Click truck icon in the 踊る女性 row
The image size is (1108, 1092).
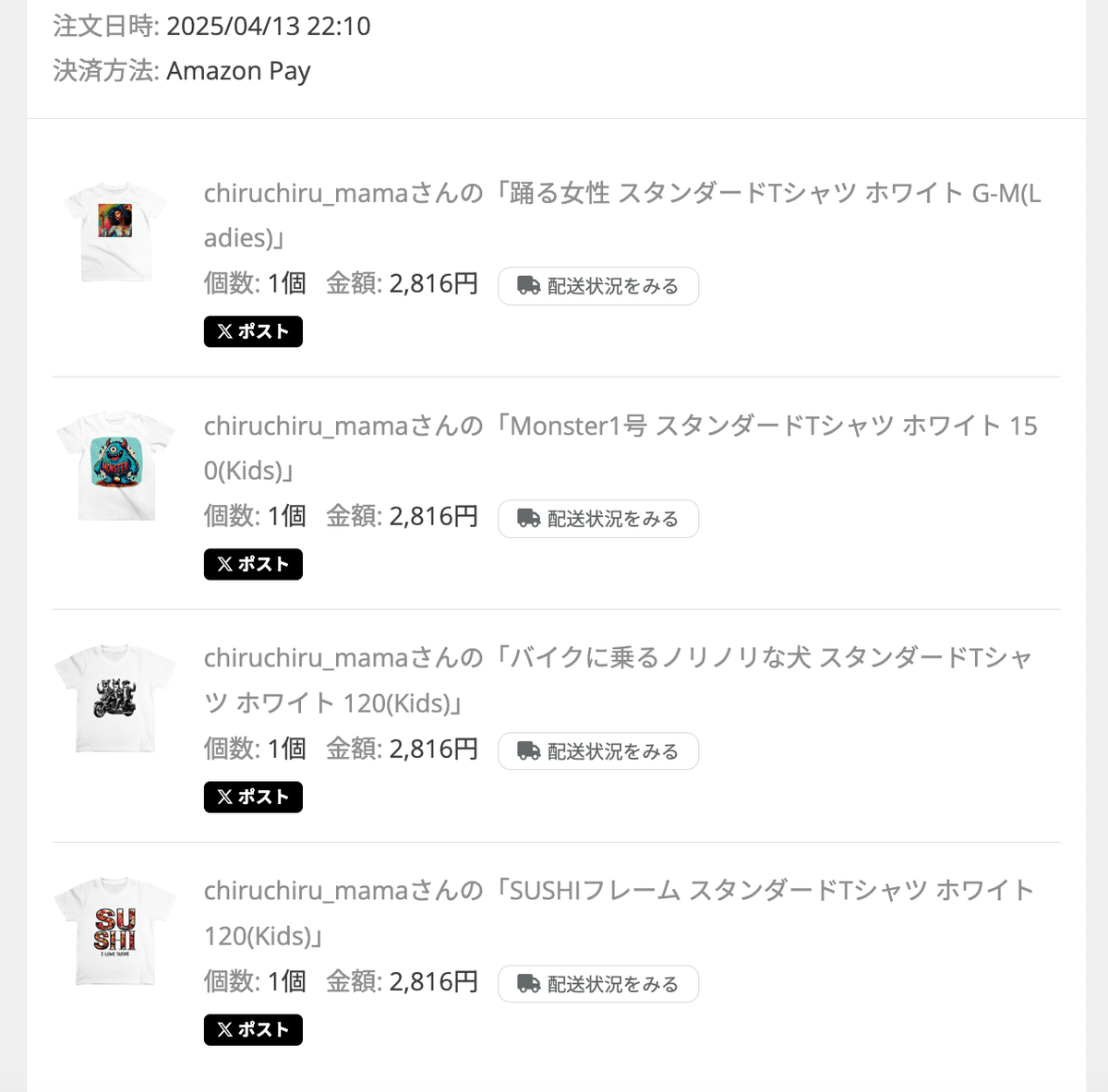(528, 286)
